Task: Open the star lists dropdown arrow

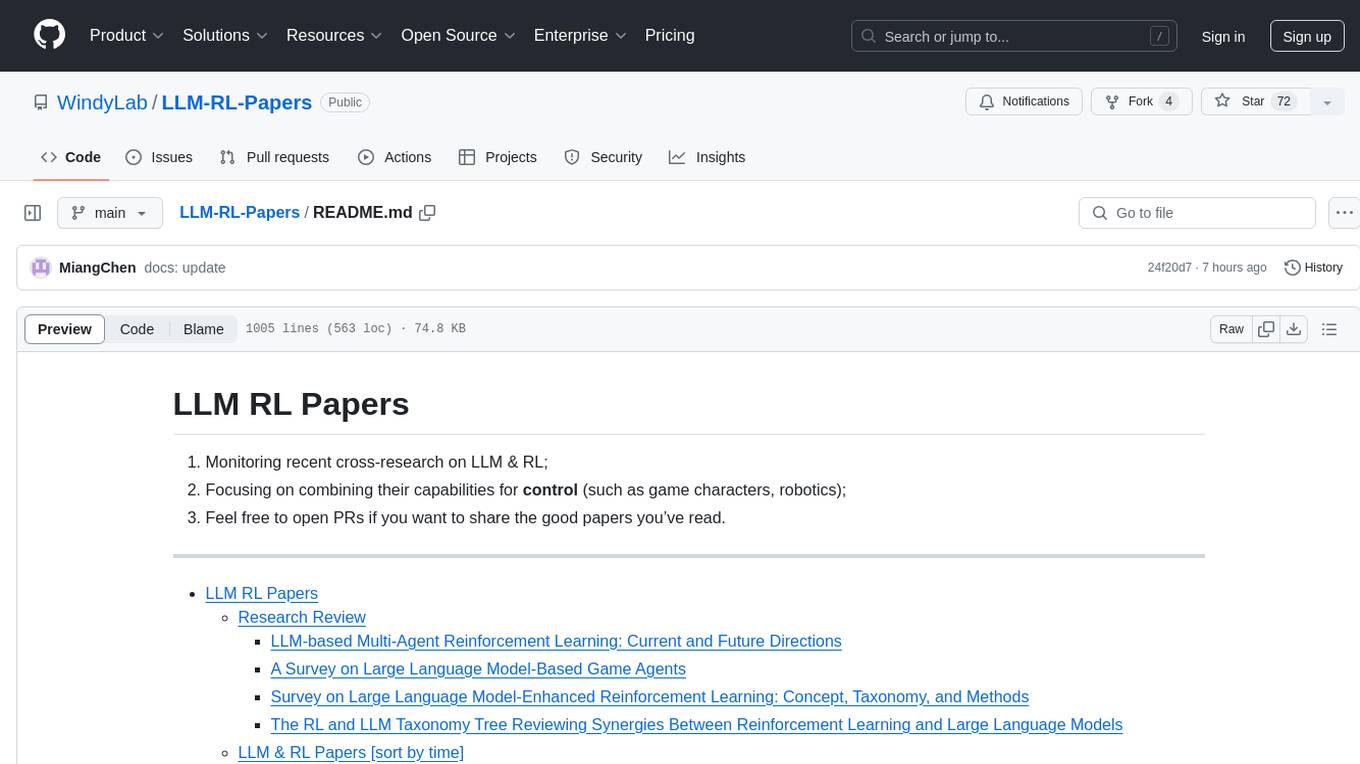Action: pos(1327,102)
